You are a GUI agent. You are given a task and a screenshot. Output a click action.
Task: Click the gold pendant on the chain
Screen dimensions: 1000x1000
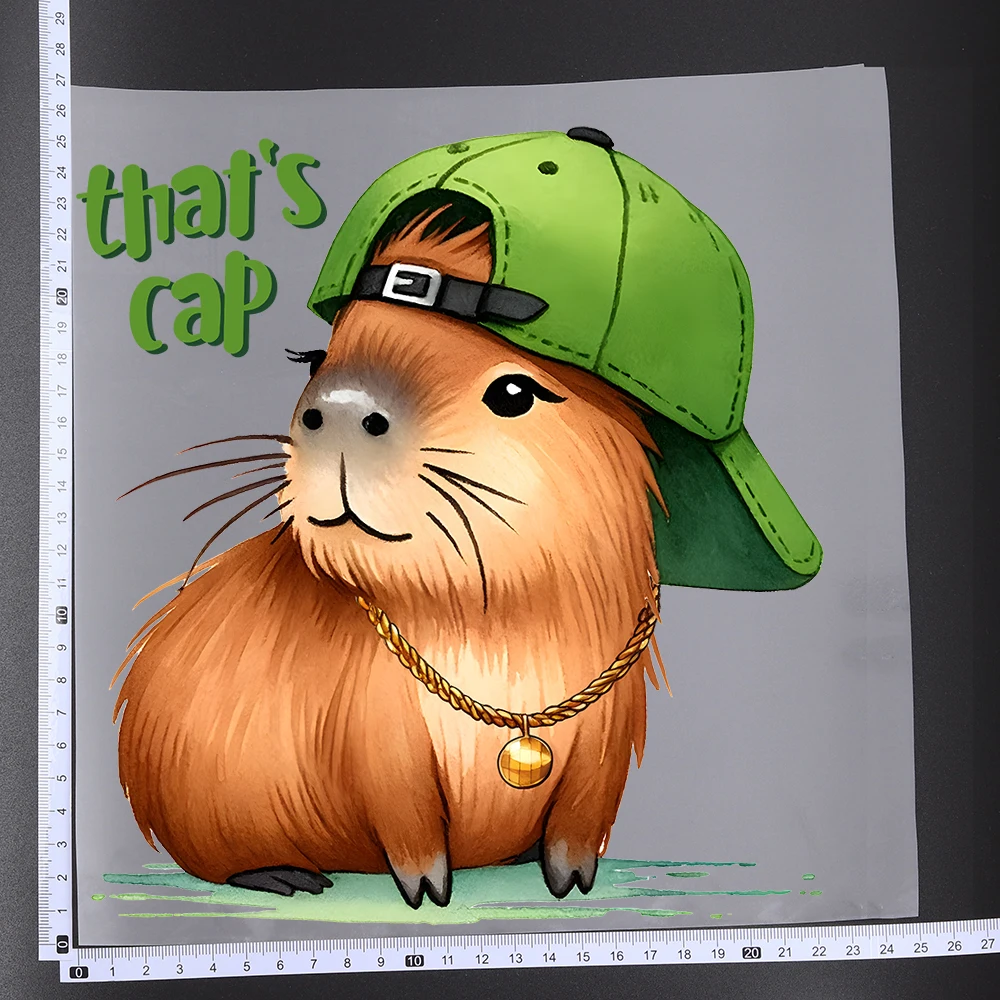click(x=525, y=761)
